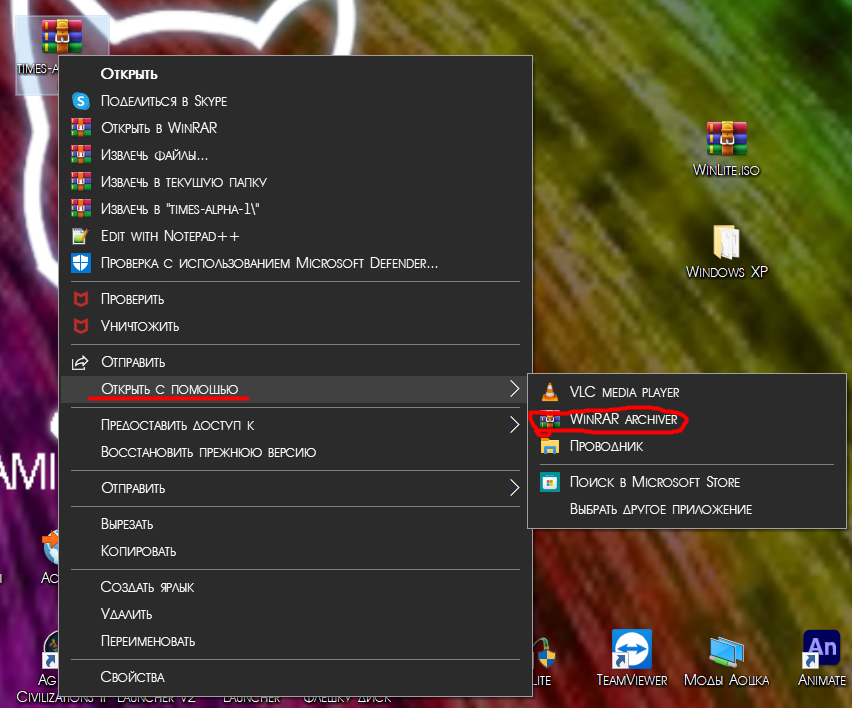Click the Microsoft Store icon in submenu
852x708 pixels.
click(x=550, y=482)
